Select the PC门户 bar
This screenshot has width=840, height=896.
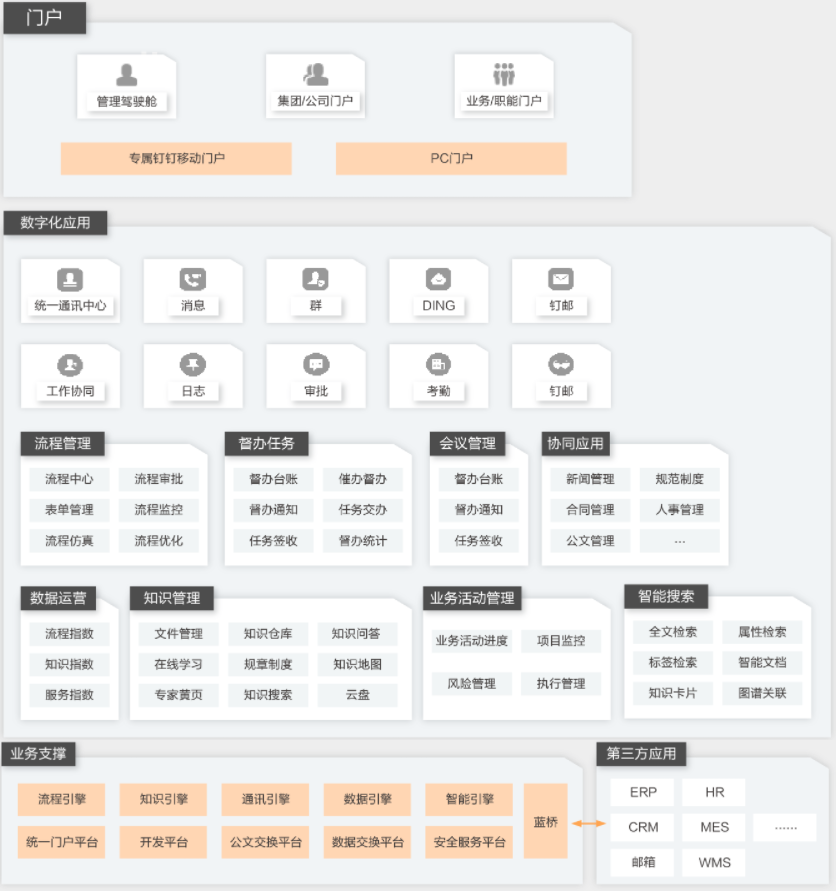452,159
